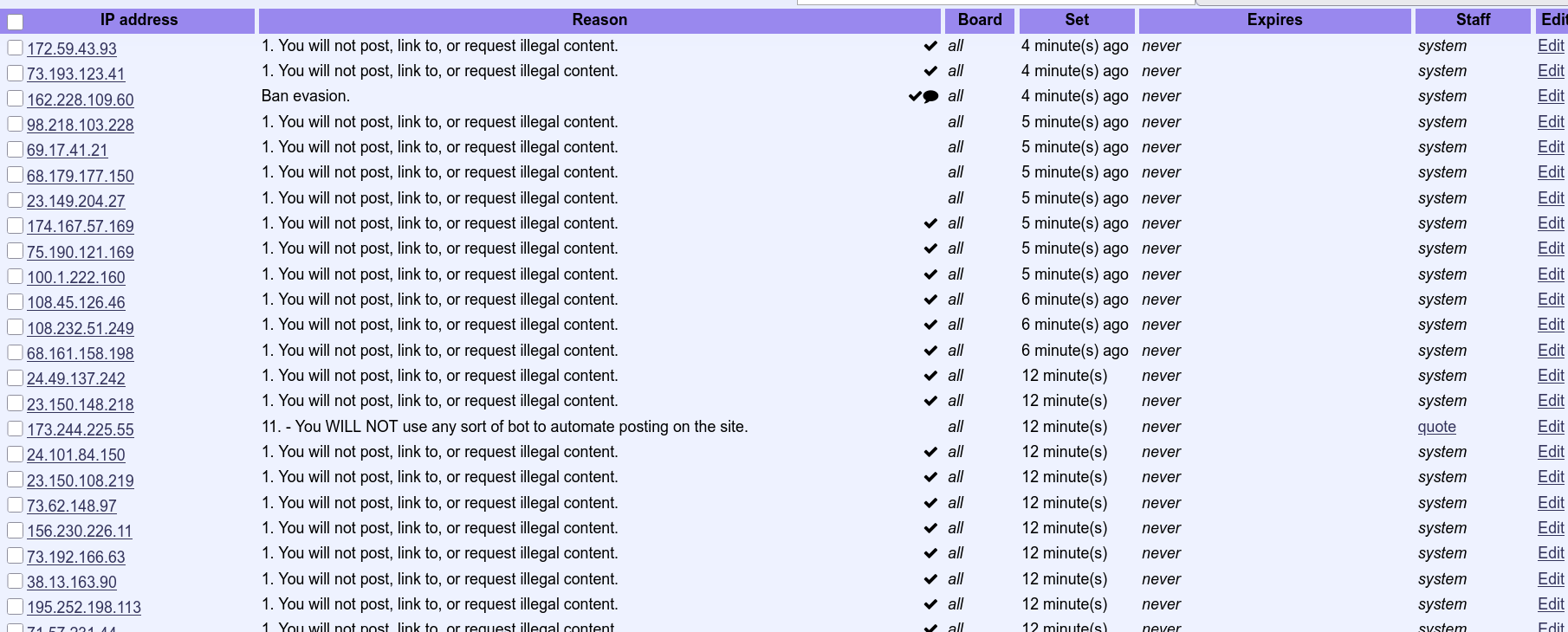Click the checkmark icon on the 68.161.158.198 row

point(930,351)
